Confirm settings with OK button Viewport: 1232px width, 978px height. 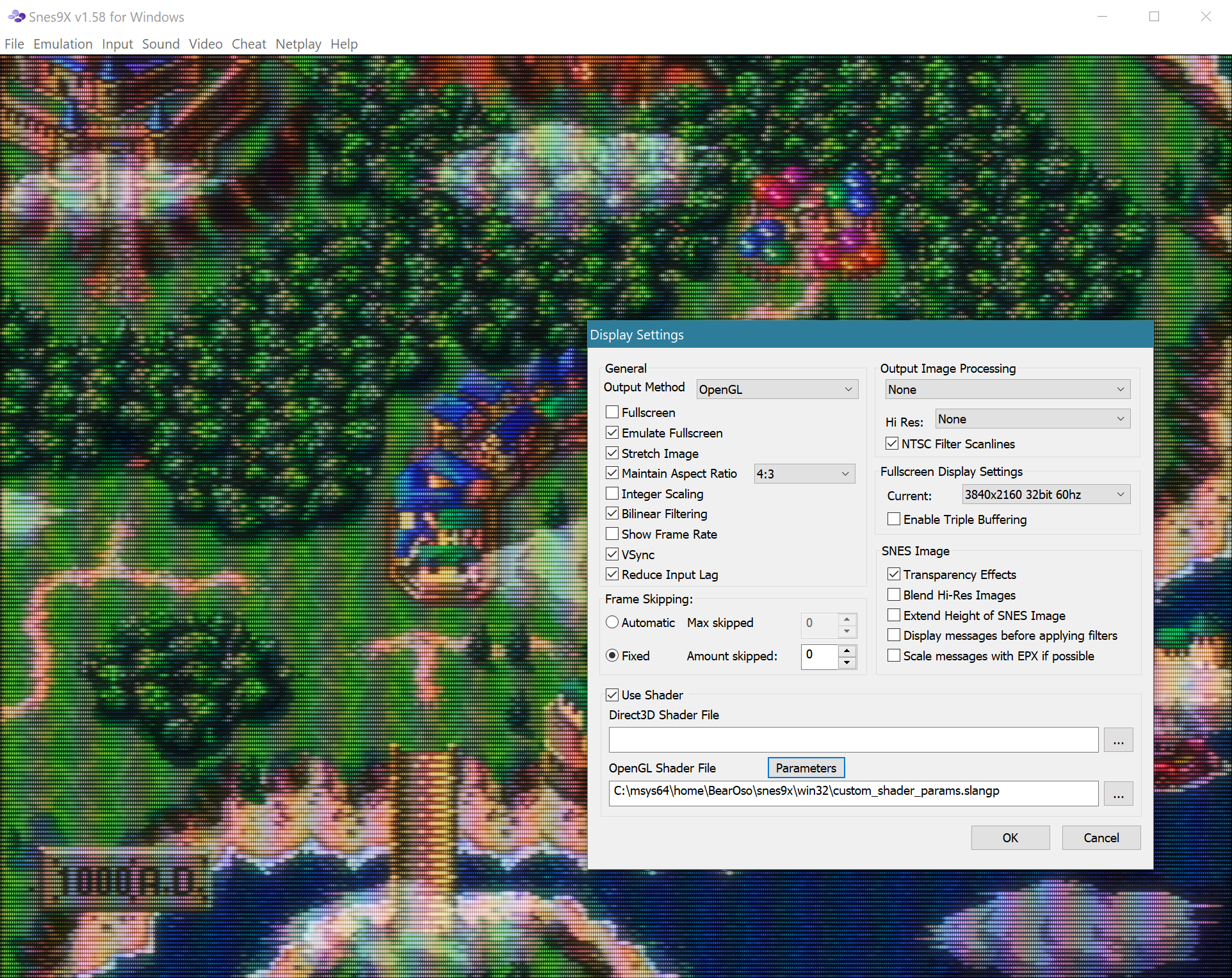1010,838
